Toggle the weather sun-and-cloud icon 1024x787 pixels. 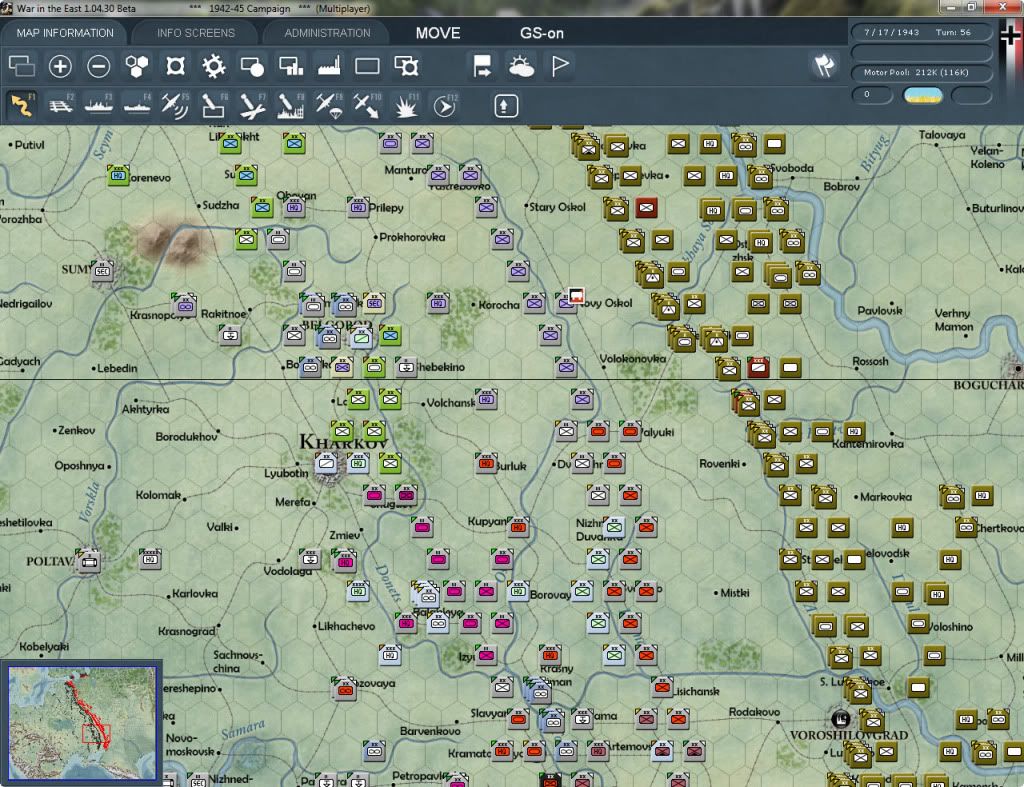(521, 66)
